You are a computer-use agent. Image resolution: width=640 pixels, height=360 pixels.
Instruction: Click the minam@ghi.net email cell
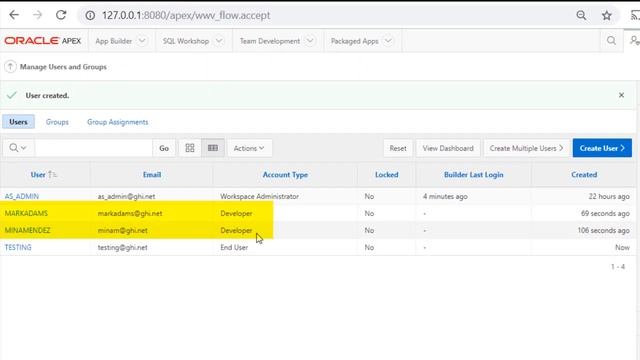click(122, 231)
